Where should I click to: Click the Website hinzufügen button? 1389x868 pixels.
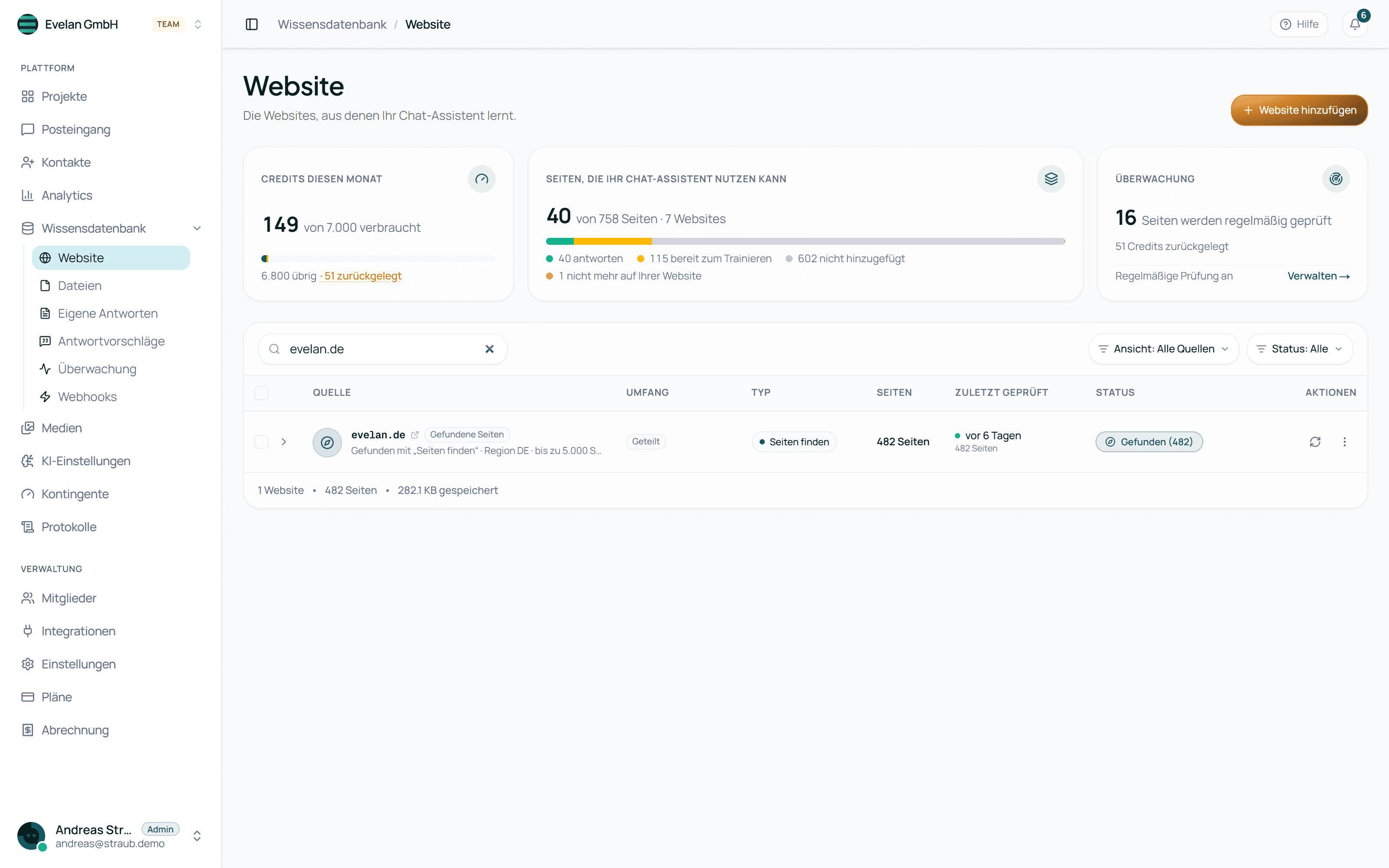pyautogui.click(x=1299, y=110)
